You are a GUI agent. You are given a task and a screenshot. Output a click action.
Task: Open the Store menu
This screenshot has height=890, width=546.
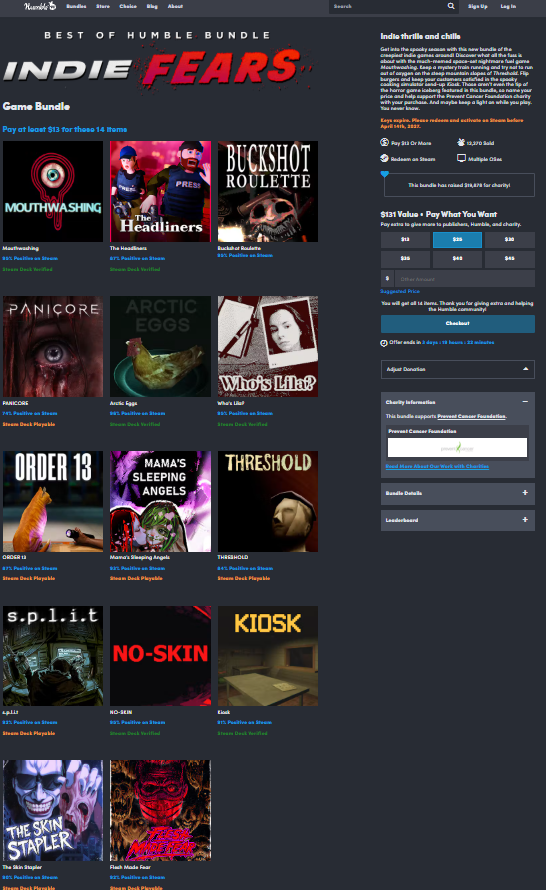click(x=103, y=6)
